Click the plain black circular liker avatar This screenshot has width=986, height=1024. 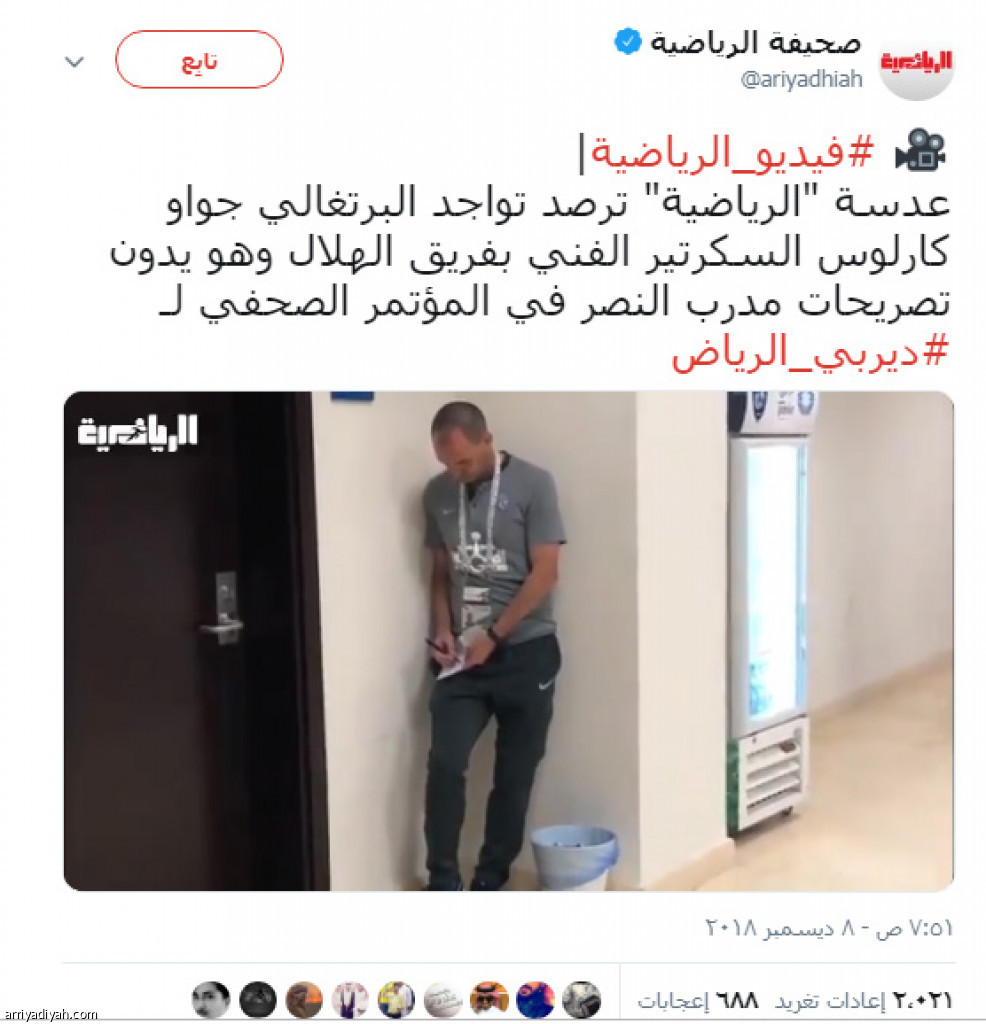258,1000
